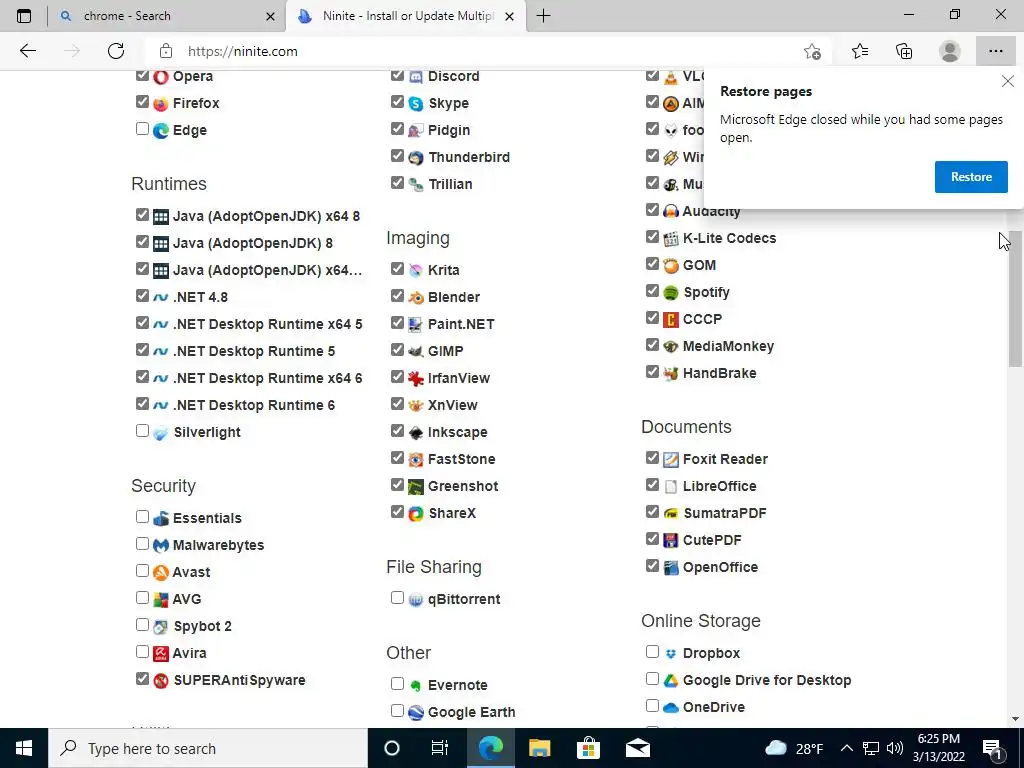Image resolution: width=1024 pixels, height=768 pixels.
Task: Click the Opera app icon
Action: coord(161,76)
